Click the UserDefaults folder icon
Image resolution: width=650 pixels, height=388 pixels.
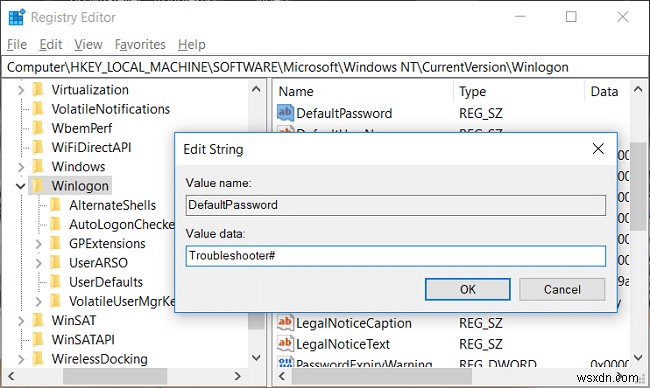[x=56, y=282]
